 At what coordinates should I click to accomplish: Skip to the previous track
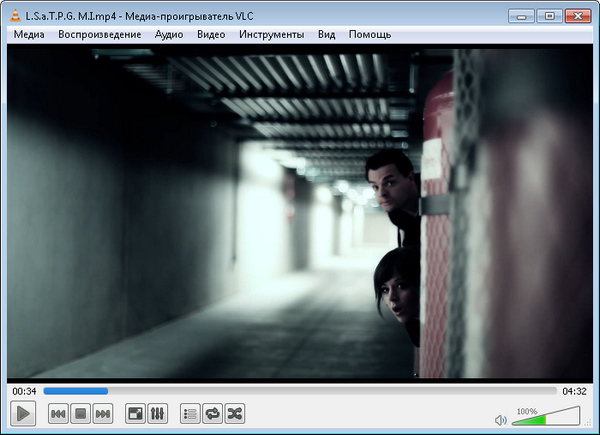click(59, 413)
